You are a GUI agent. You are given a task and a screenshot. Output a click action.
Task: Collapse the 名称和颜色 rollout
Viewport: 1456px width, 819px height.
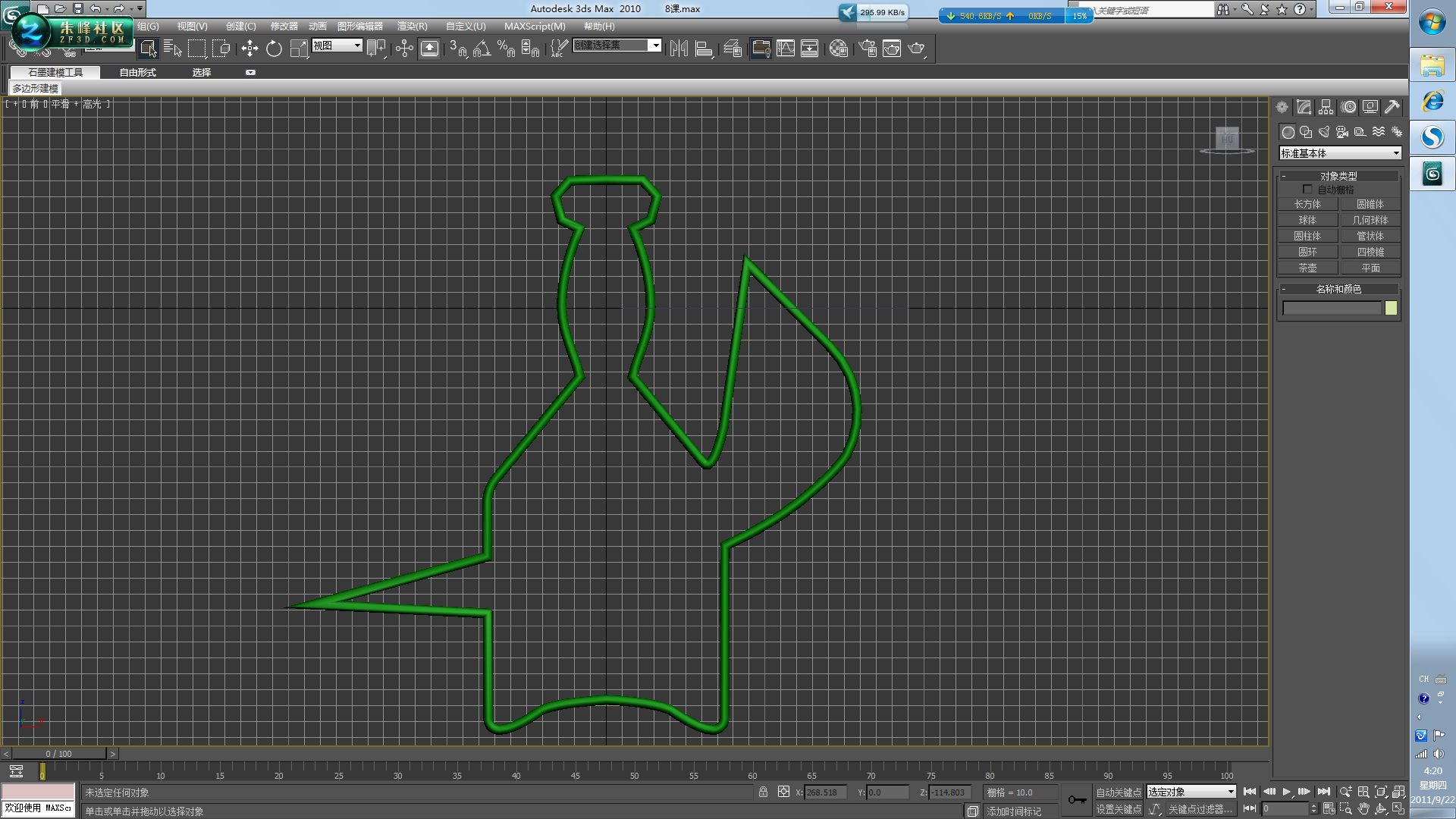point(1338,289)
